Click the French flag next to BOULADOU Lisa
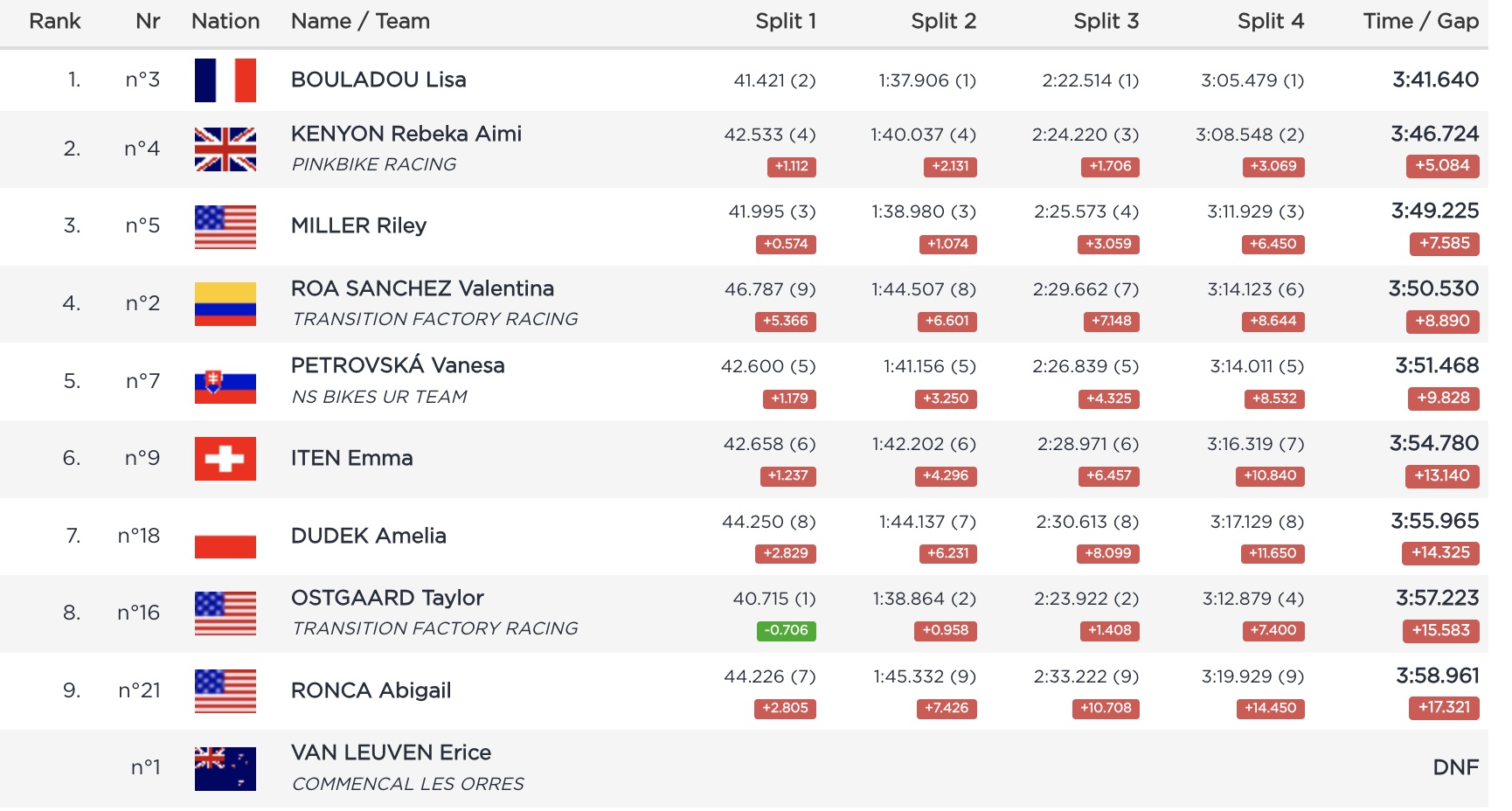This screenshot has width=1512, height=811. click(x=225, y=80)
